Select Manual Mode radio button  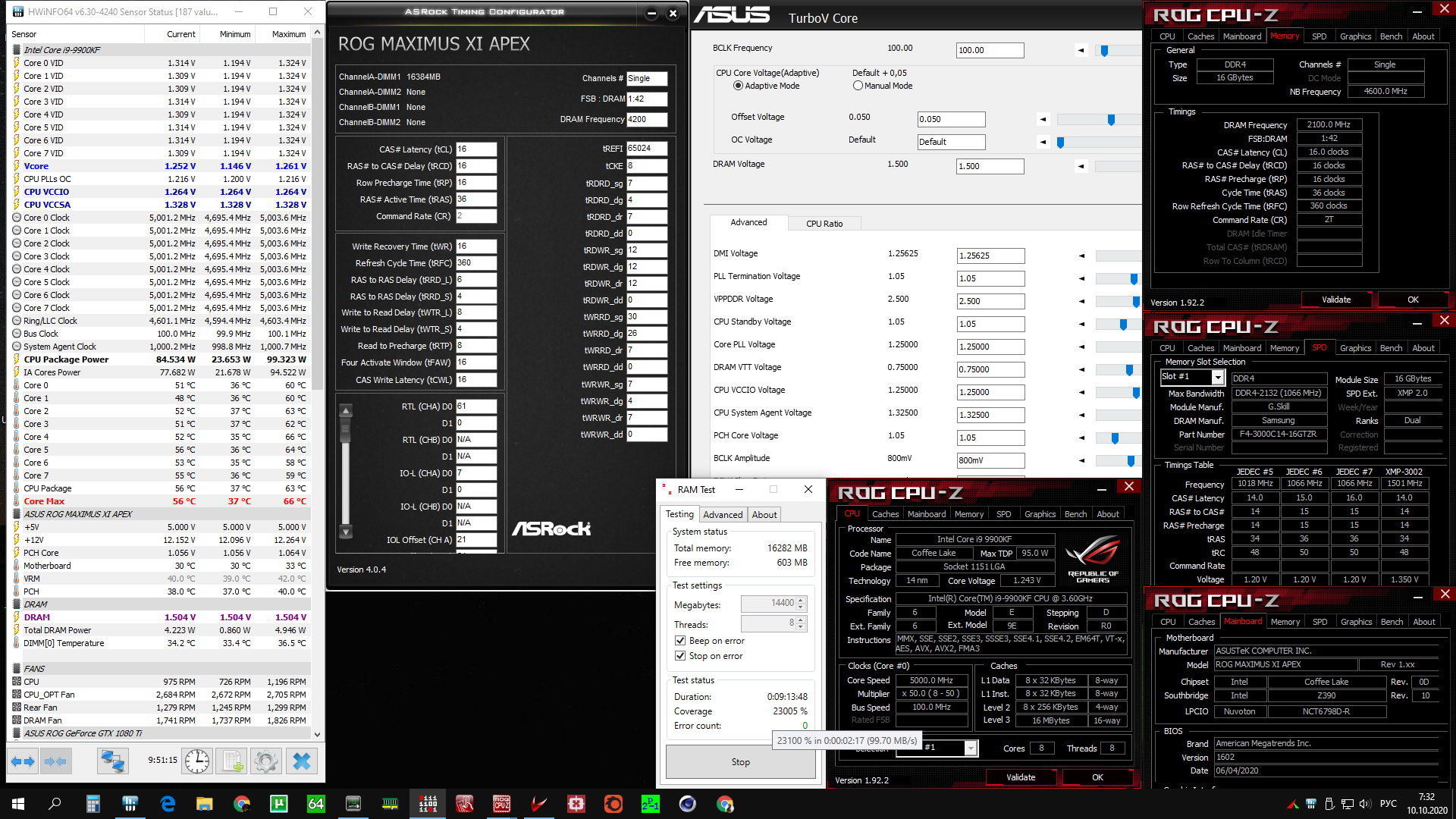coord(858,86)
